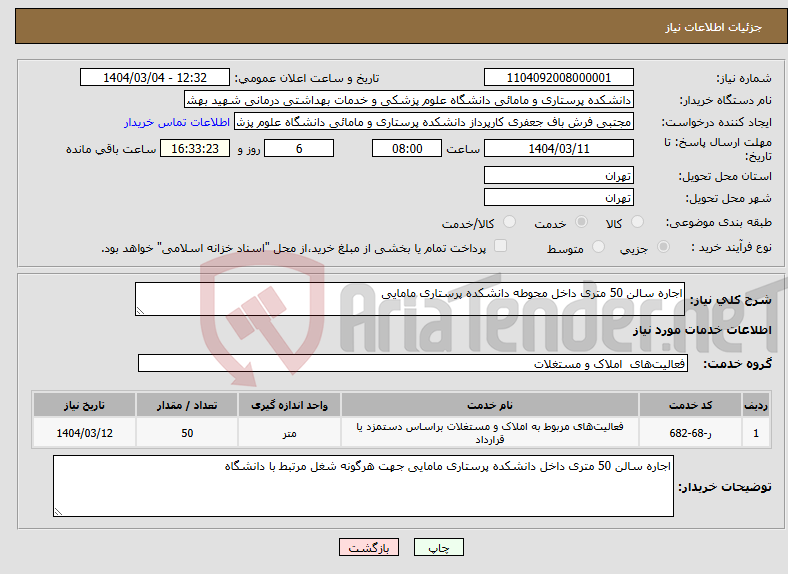The width and height of the screenshot is (788, 574).
Task: Click the نوع فرآیند خرید label
Action: [732, 247]
